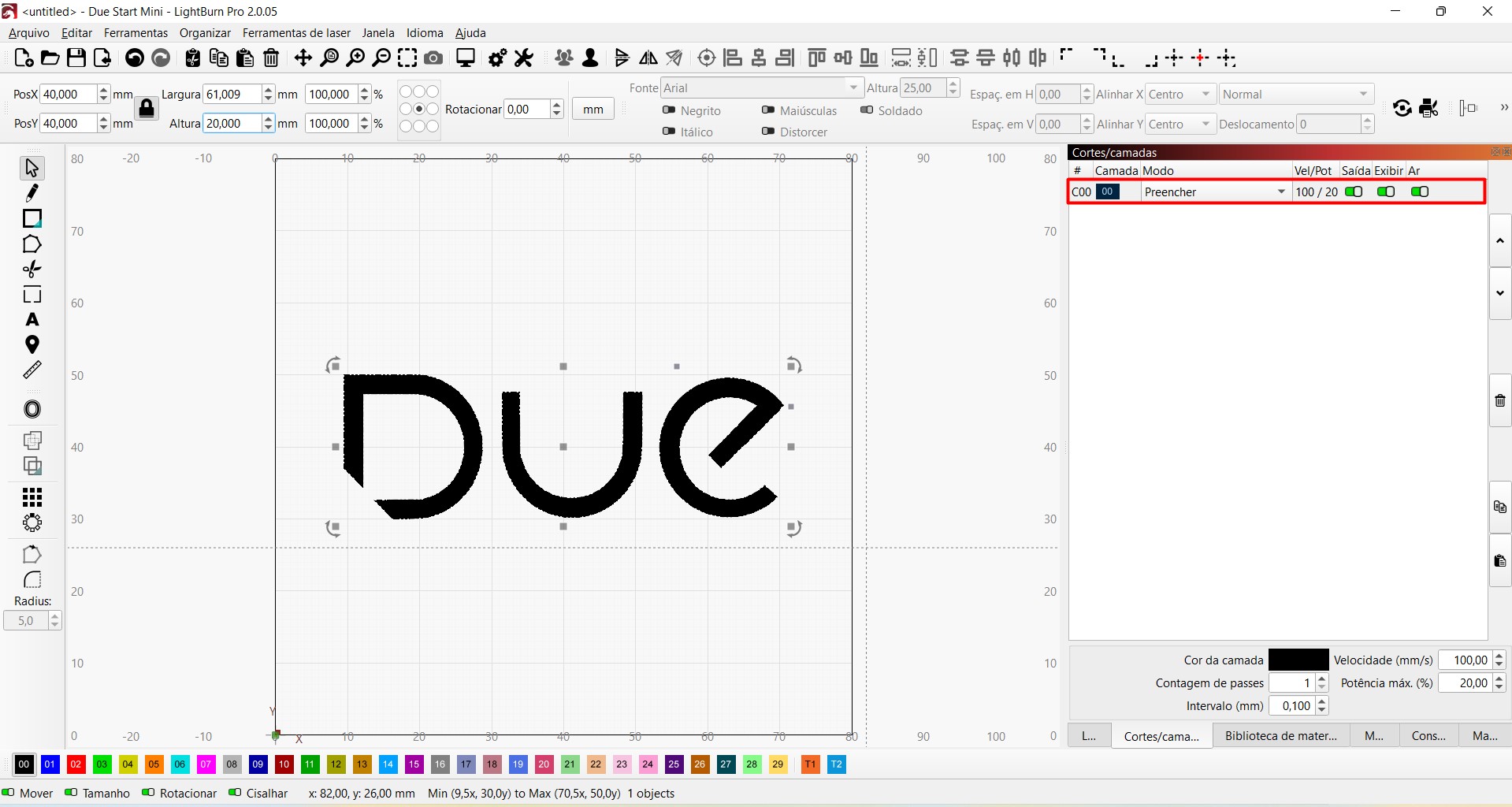Click the PosX input field

click(68, 94)
